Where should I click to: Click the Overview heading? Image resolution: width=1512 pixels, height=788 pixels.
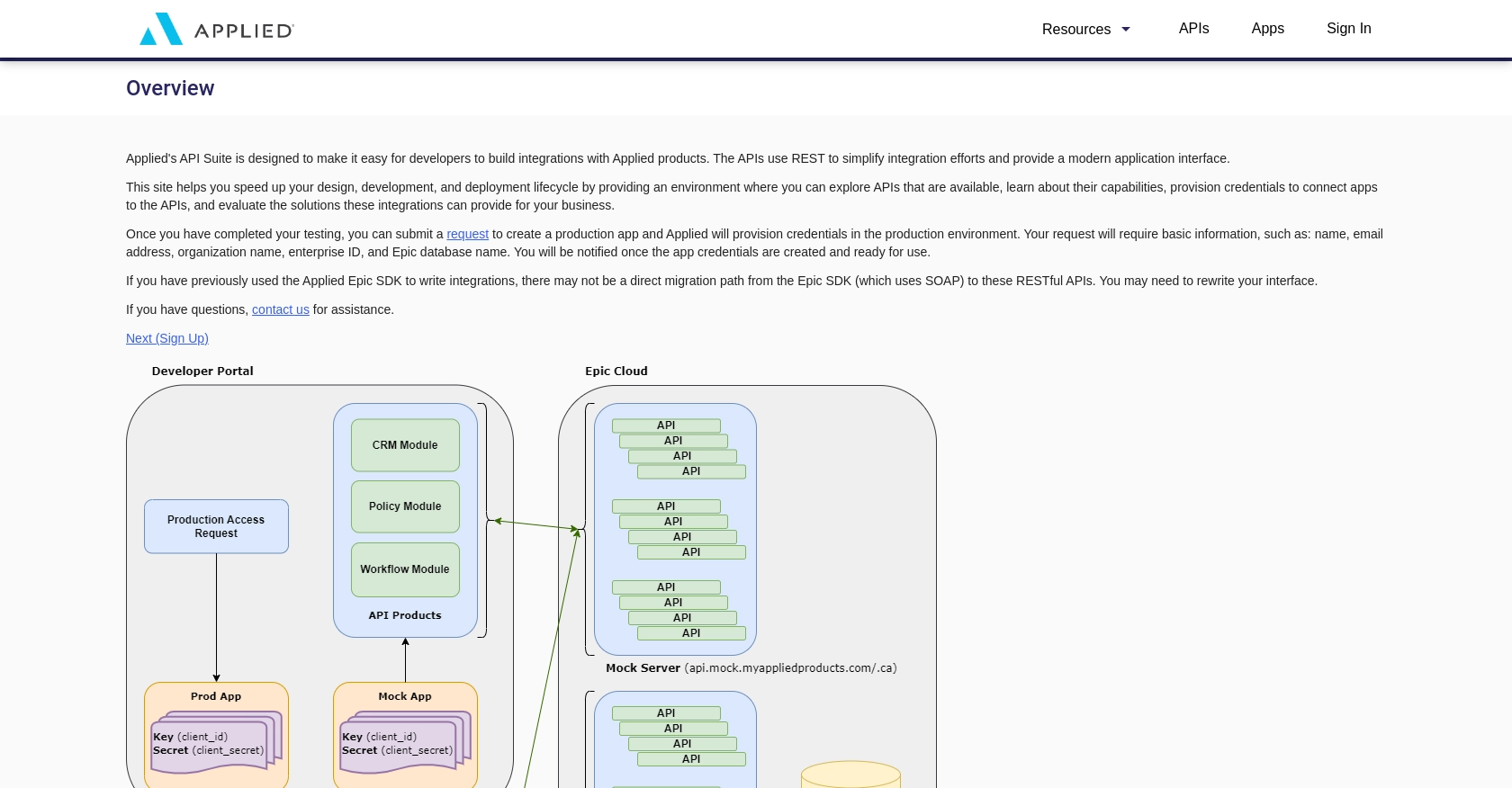[x=170, y=88]
